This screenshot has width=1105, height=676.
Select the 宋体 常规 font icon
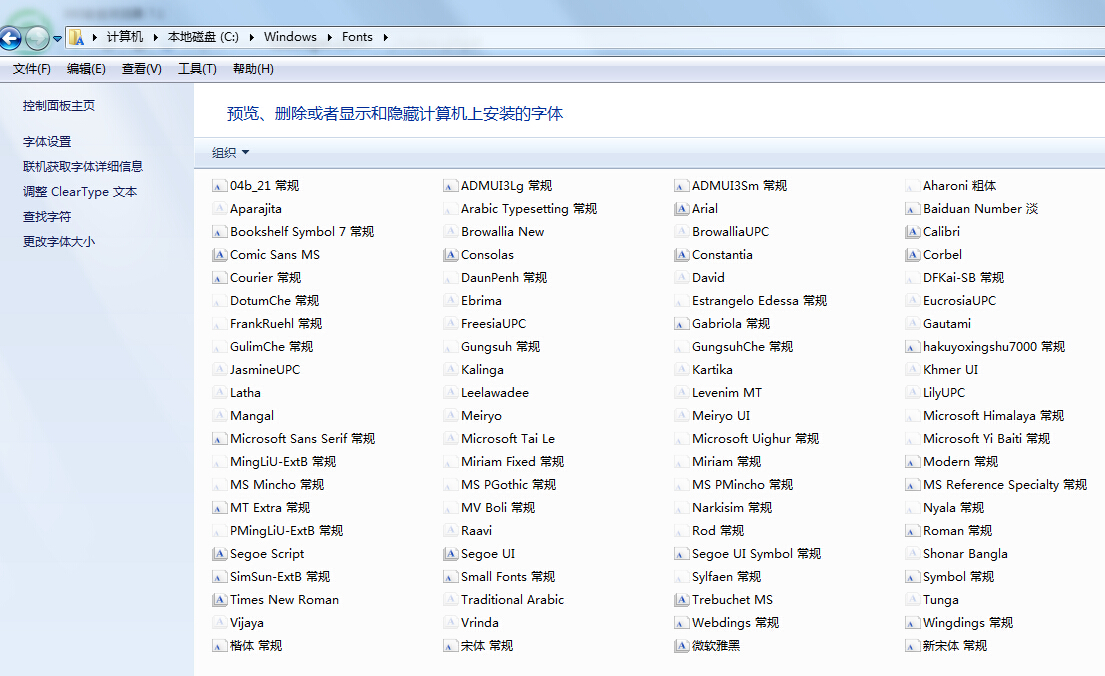click(x=450, y=646)
